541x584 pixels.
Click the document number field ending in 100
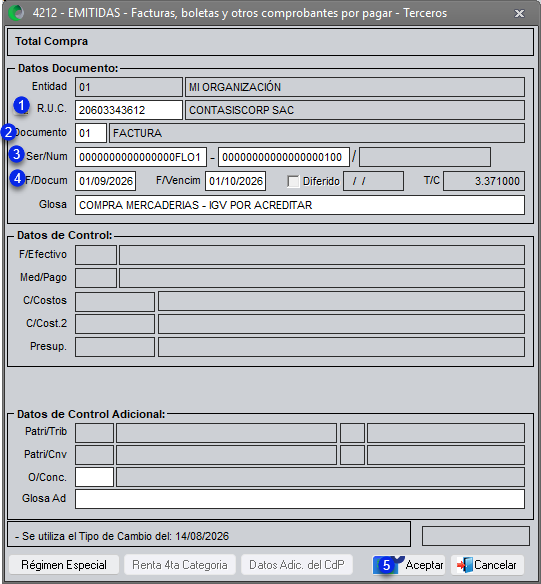[284, 157]
